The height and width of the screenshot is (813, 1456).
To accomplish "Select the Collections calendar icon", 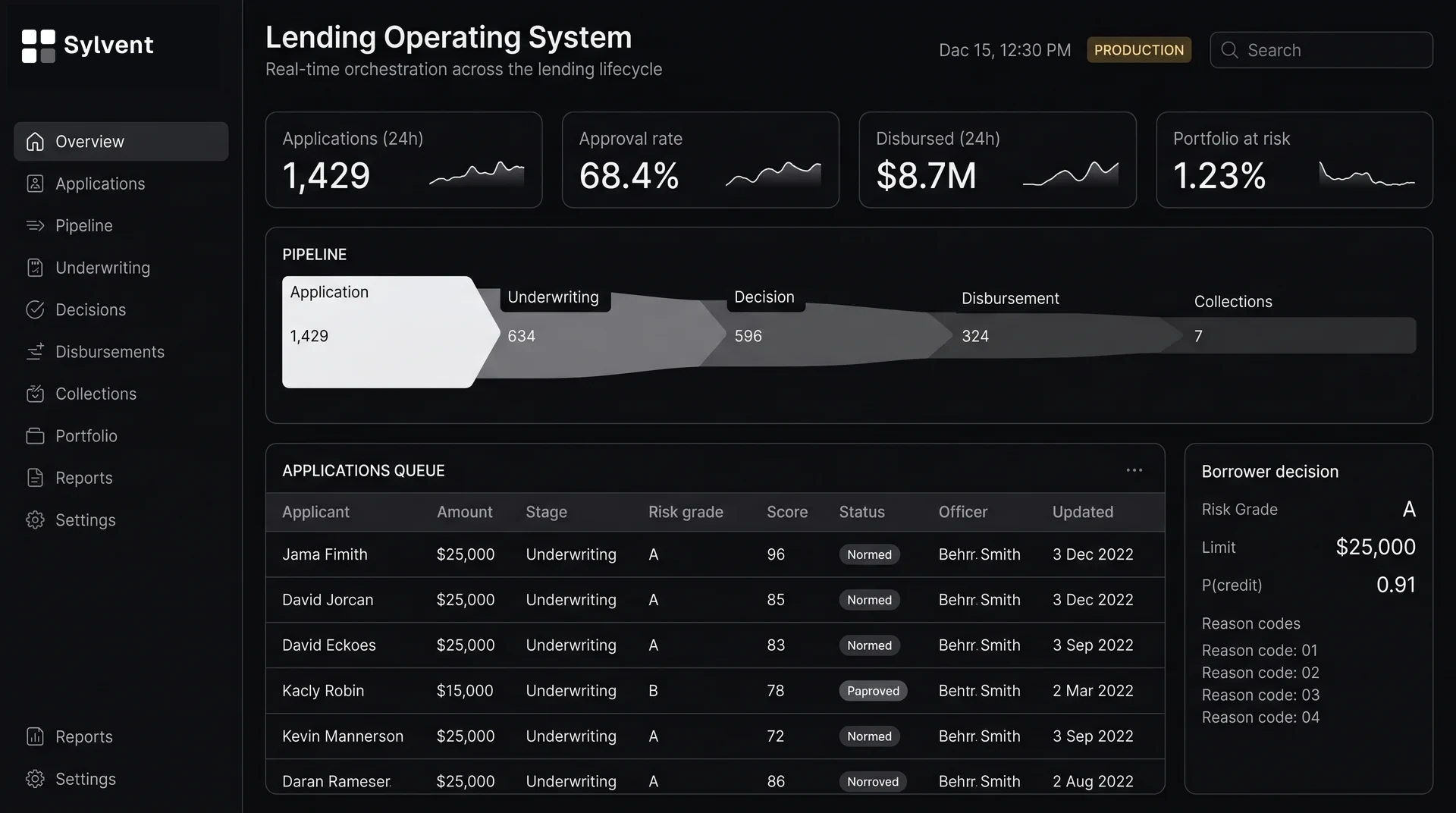I will pyautogui.click(x=35, y=394).
